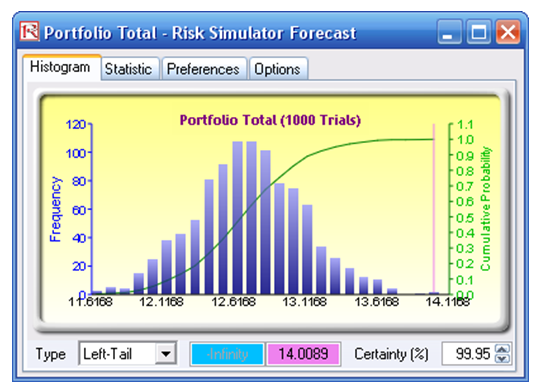
Task: Click the 13.6168 x-axis value
Action: tap(376, 302)
